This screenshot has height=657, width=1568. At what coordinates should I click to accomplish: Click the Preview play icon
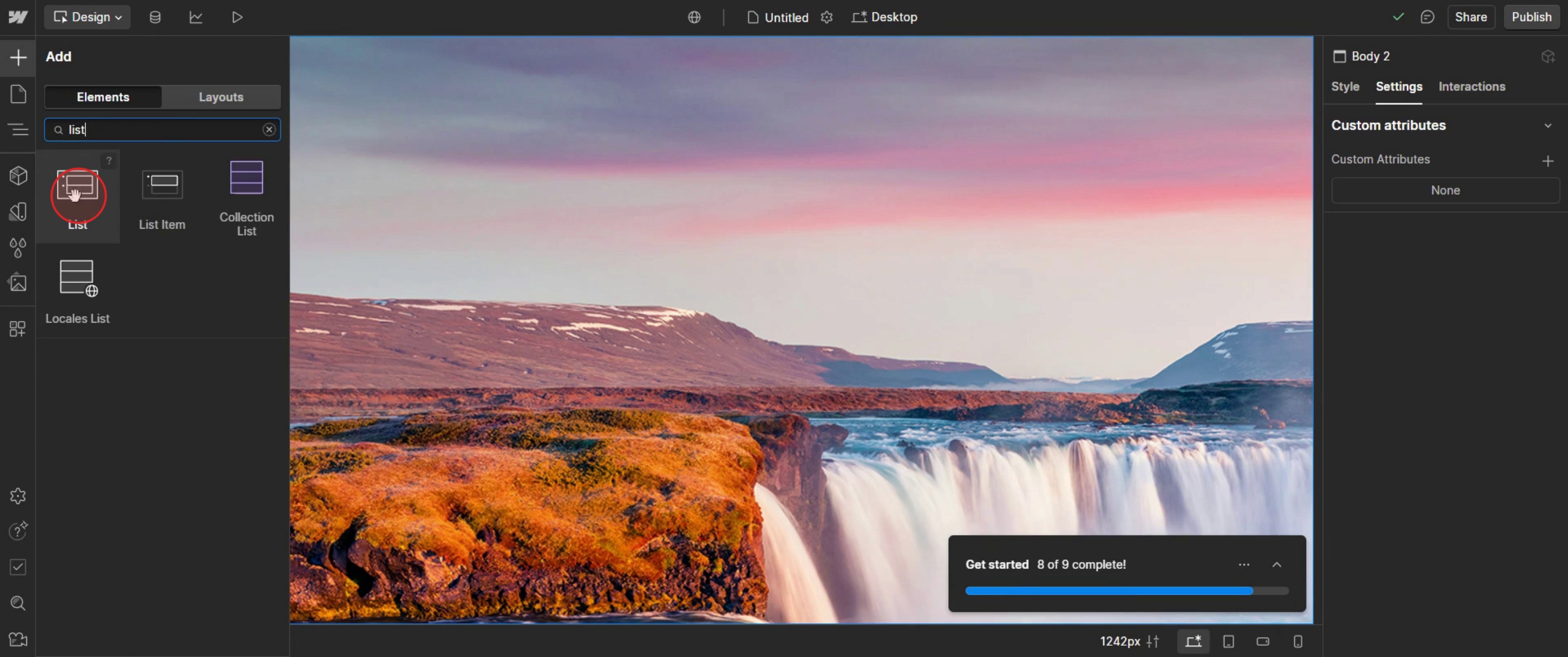click(x=237, y=17)
